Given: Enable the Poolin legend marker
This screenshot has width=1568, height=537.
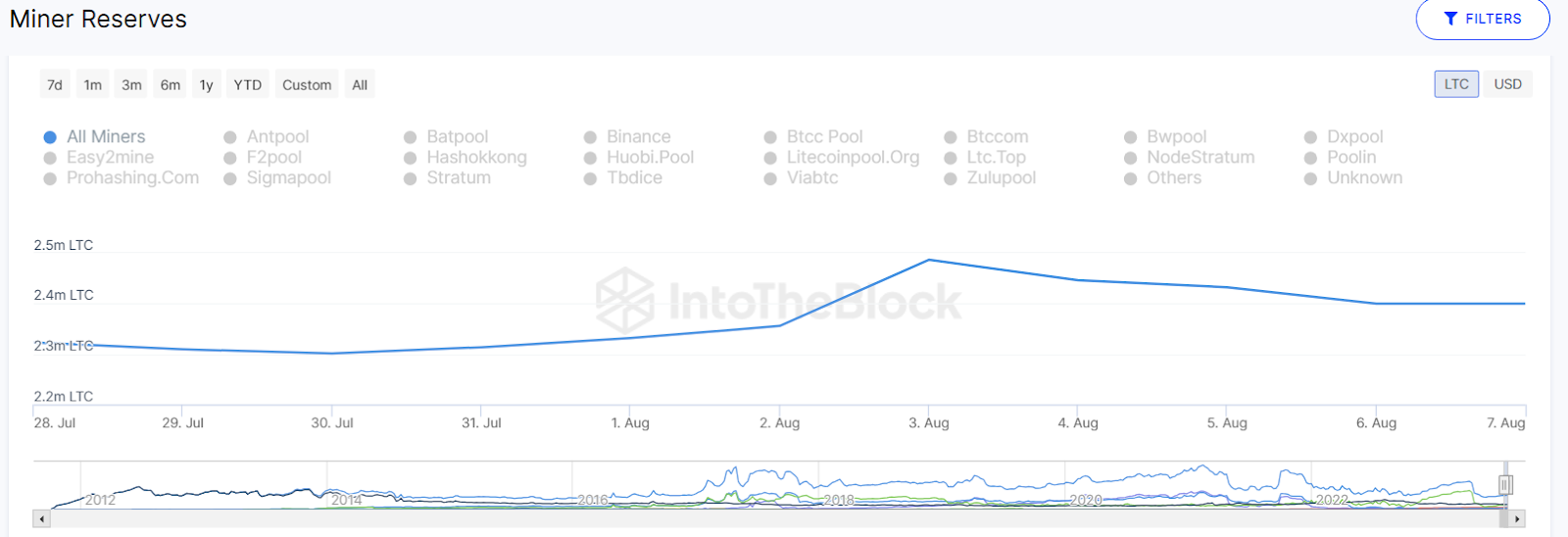Looking at the screenshot, I should tap(1310, 158).
